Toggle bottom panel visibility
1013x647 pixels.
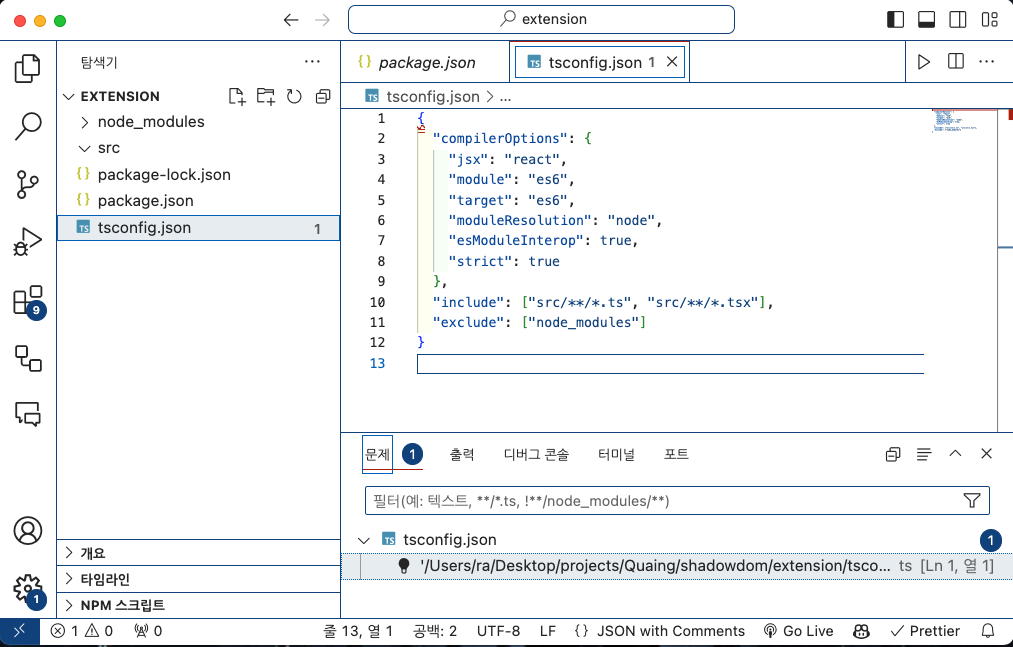click(926, 20)
